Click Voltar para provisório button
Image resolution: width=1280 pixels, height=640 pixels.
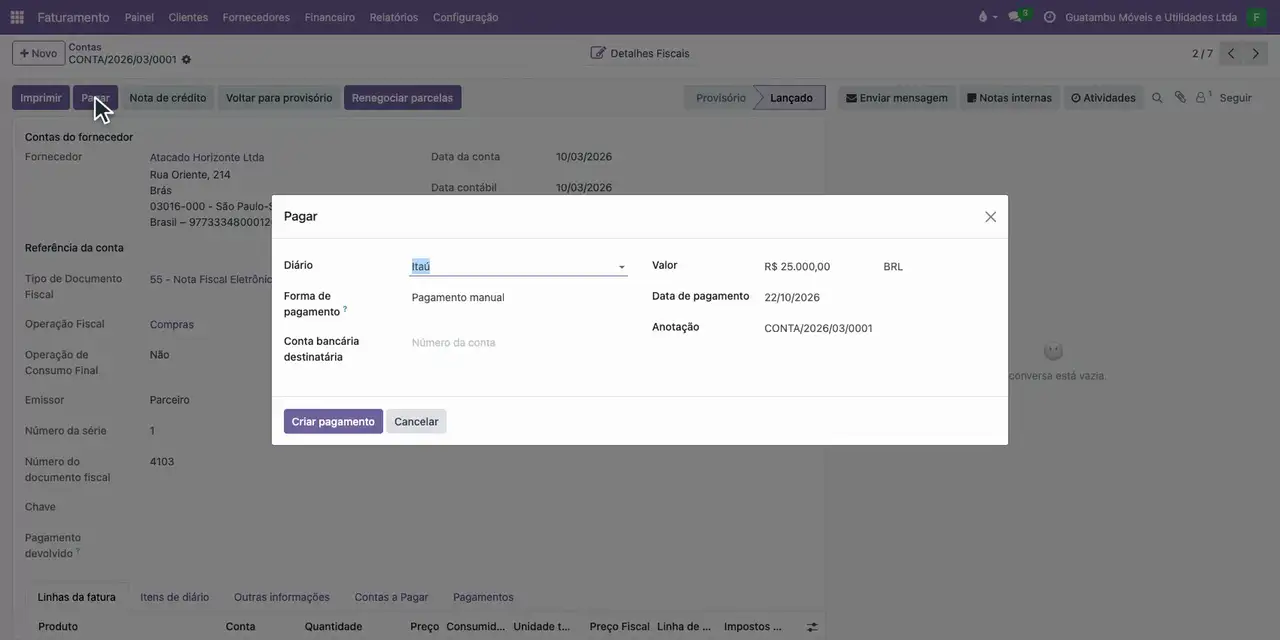click(x=279, y=98)
